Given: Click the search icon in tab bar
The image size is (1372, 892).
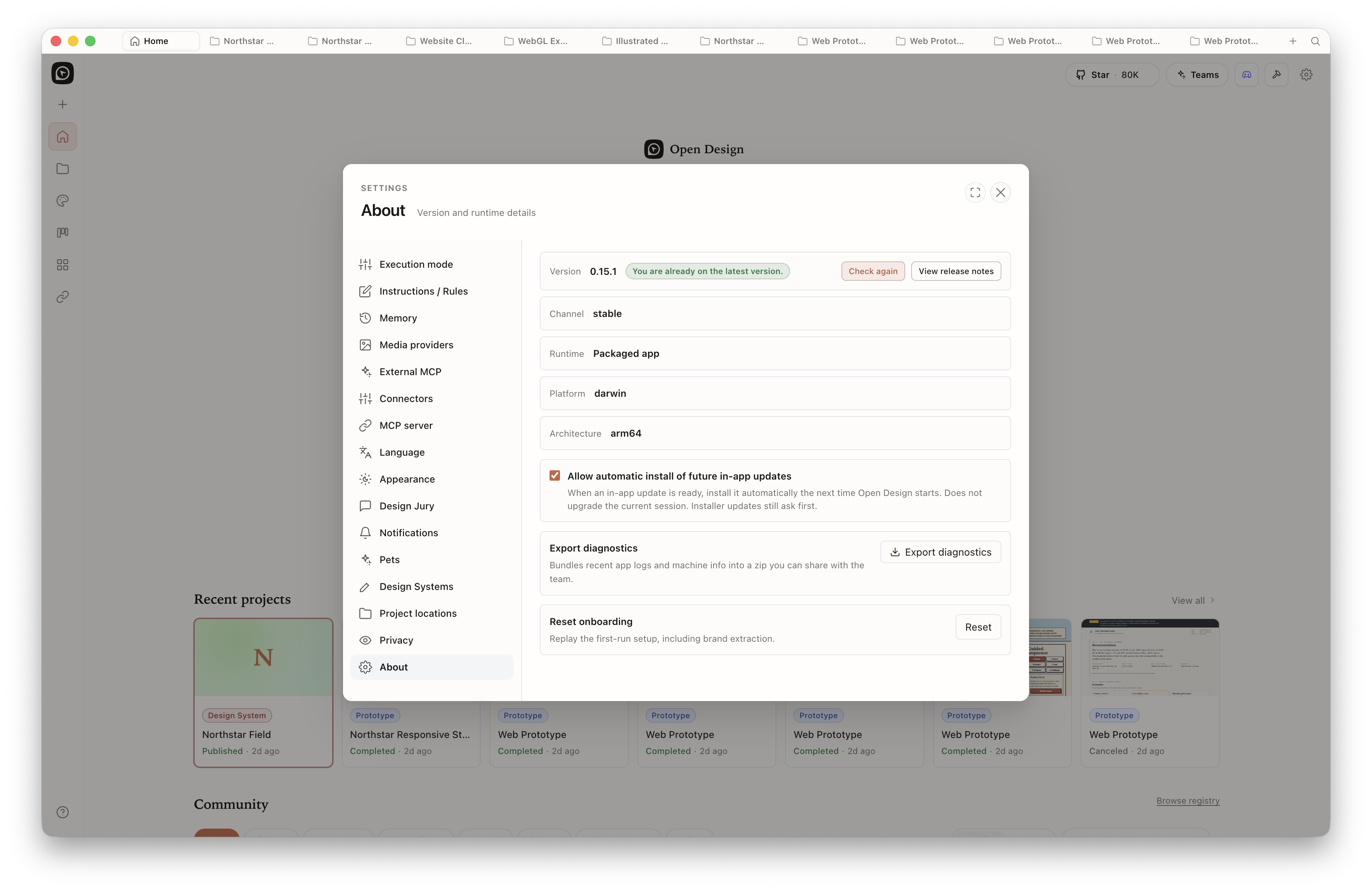Looking at the screenshot, I should pyautogui.click(x=1315, y=41).
